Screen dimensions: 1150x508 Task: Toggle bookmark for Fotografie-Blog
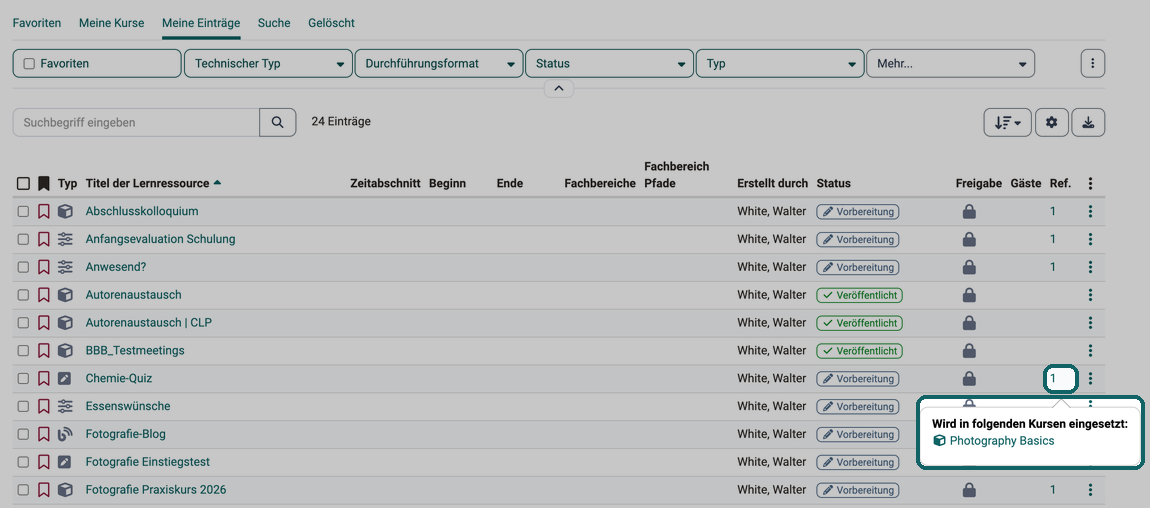coord(44,435)
